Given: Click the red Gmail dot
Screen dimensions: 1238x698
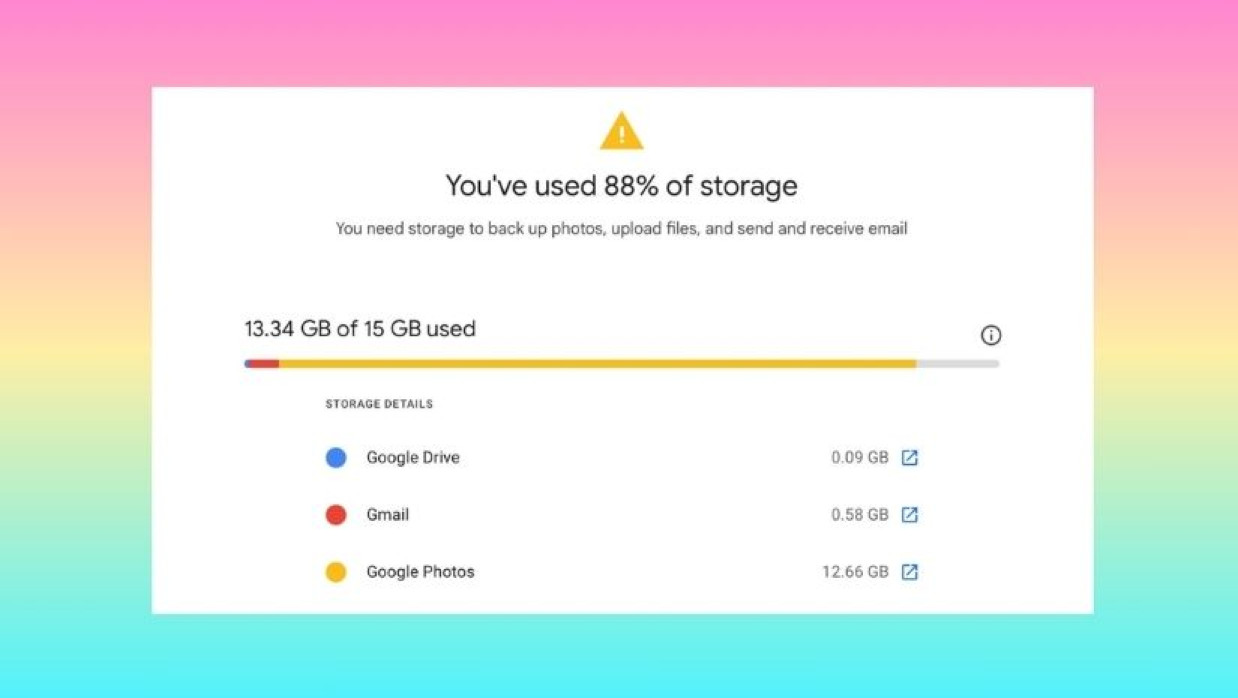Looking at the screenshot, I should pos(336,514).
